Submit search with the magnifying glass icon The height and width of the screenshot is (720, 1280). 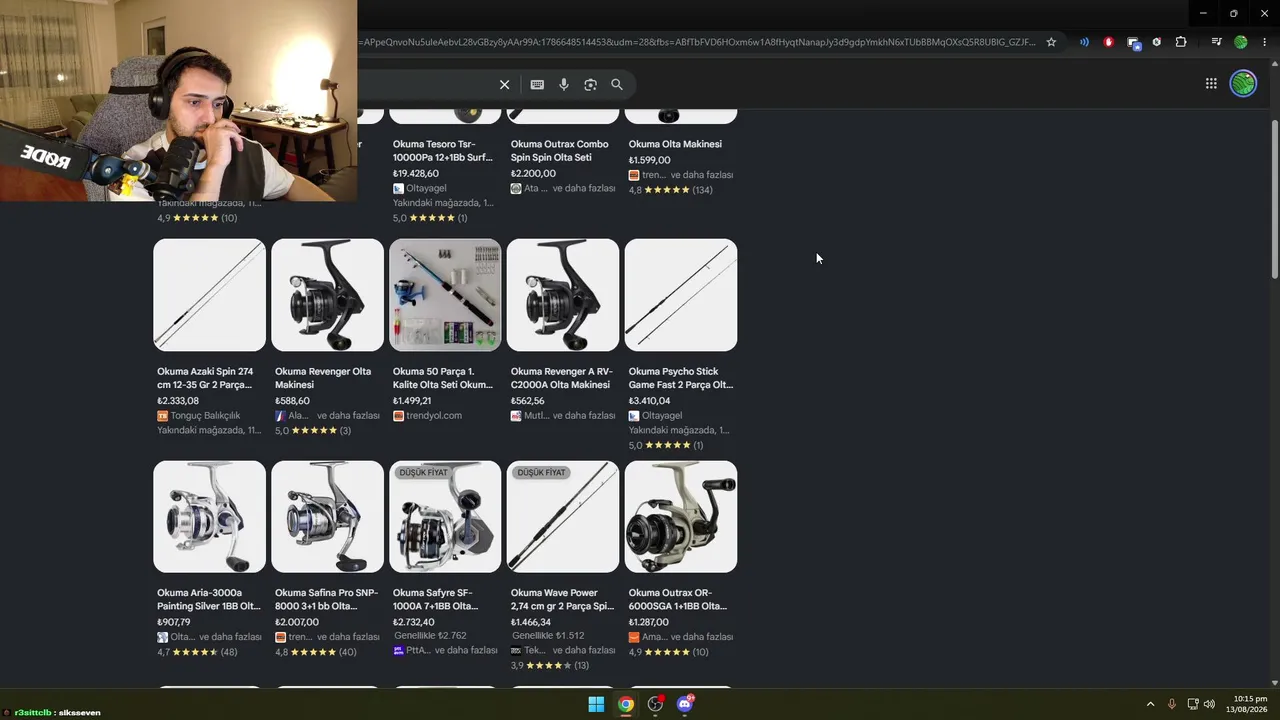tap(617, 85)
